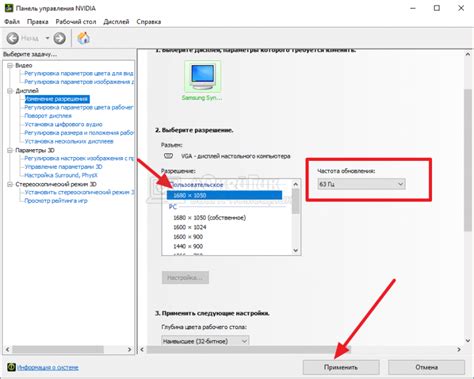Click the Настройка... button

click(x=185, y=277)
